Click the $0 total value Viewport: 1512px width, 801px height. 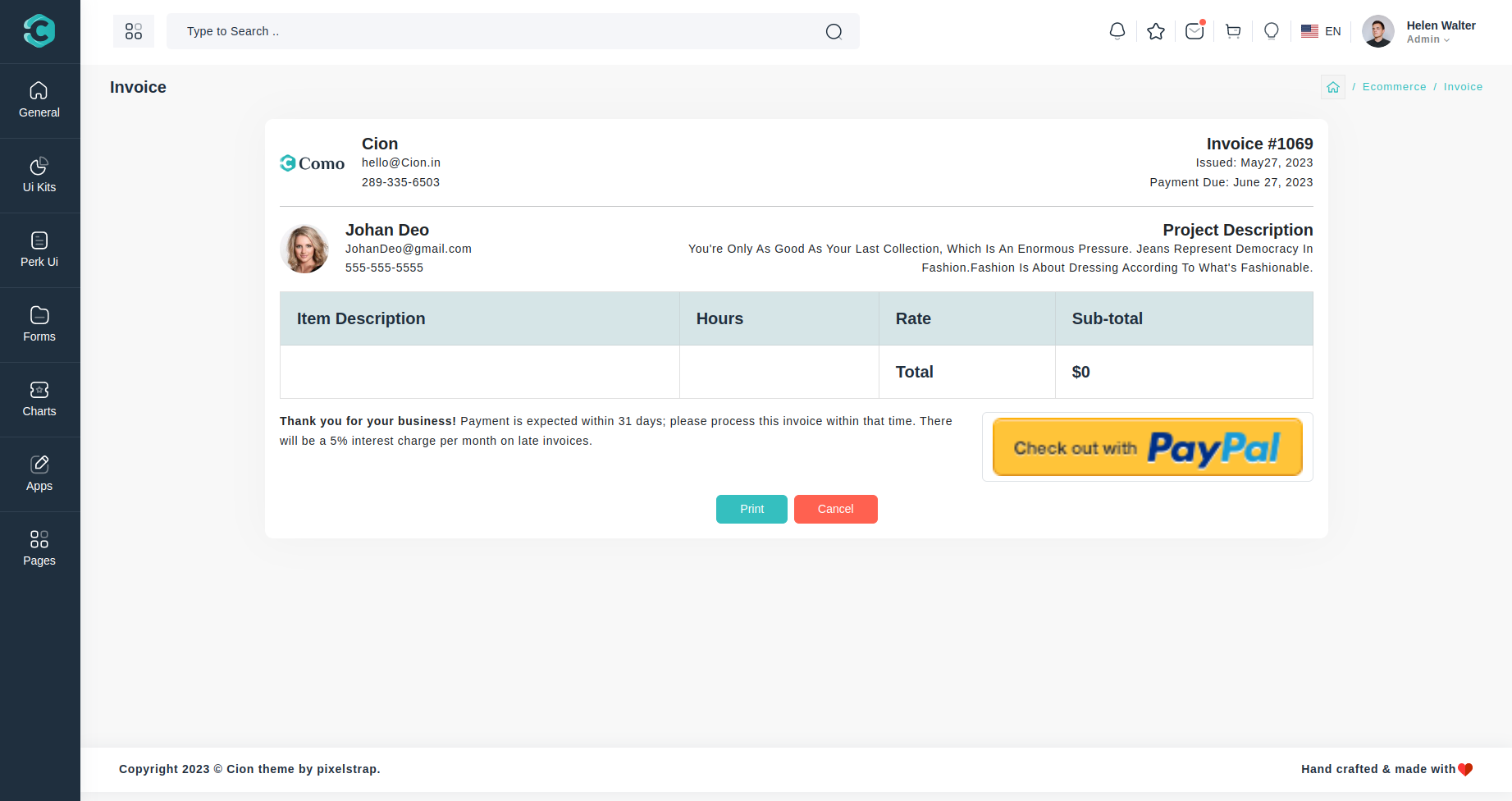tap(1080, 372)
